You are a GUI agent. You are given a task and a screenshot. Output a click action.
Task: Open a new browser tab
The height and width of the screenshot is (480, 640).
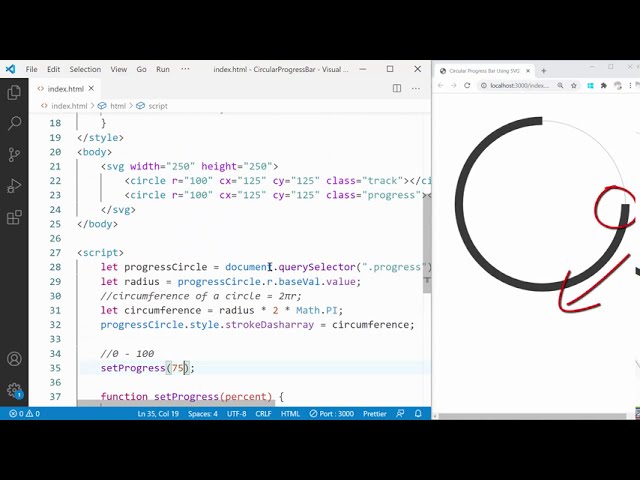[543, 71]
